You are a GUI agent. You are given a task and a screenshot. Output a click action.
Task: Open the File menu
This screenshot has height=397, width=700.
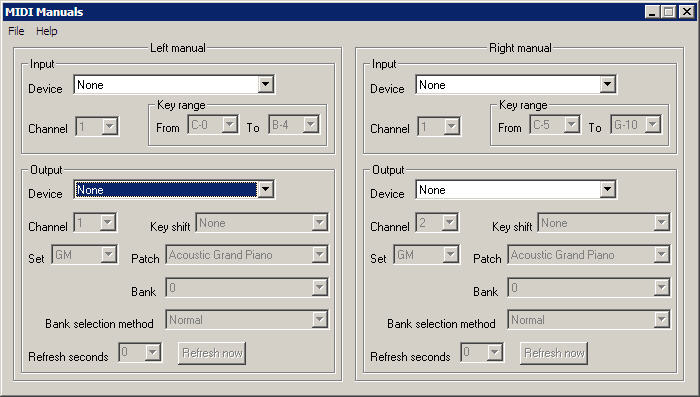(16, 31)
